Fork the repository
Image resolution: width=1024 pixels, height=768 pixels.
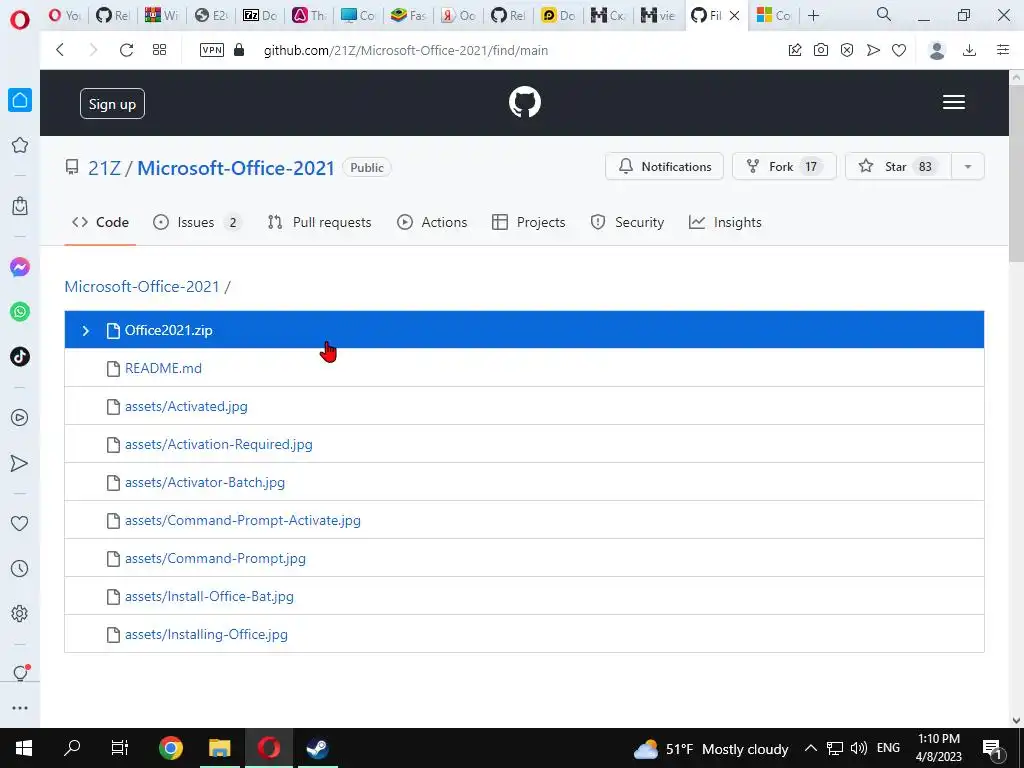784,167
